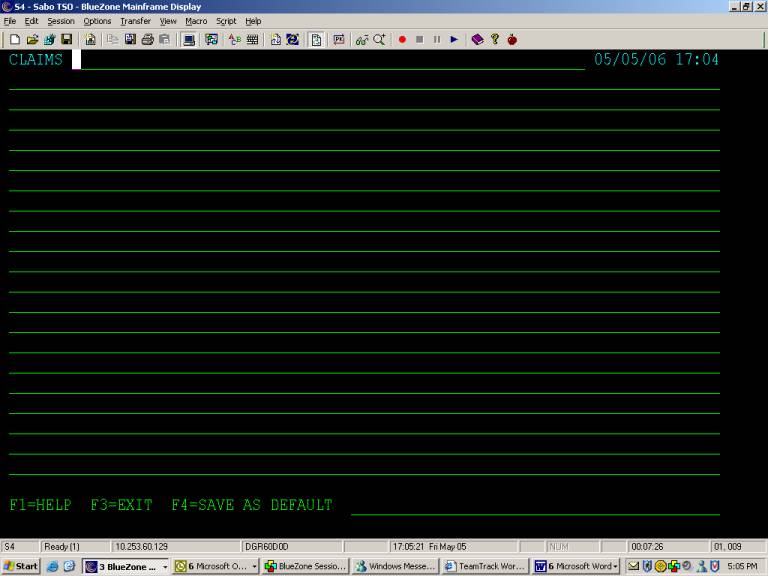Viewport: 768px width, 576px height.
Task: Open the Edit menu
Action: [x=31, y=21]
